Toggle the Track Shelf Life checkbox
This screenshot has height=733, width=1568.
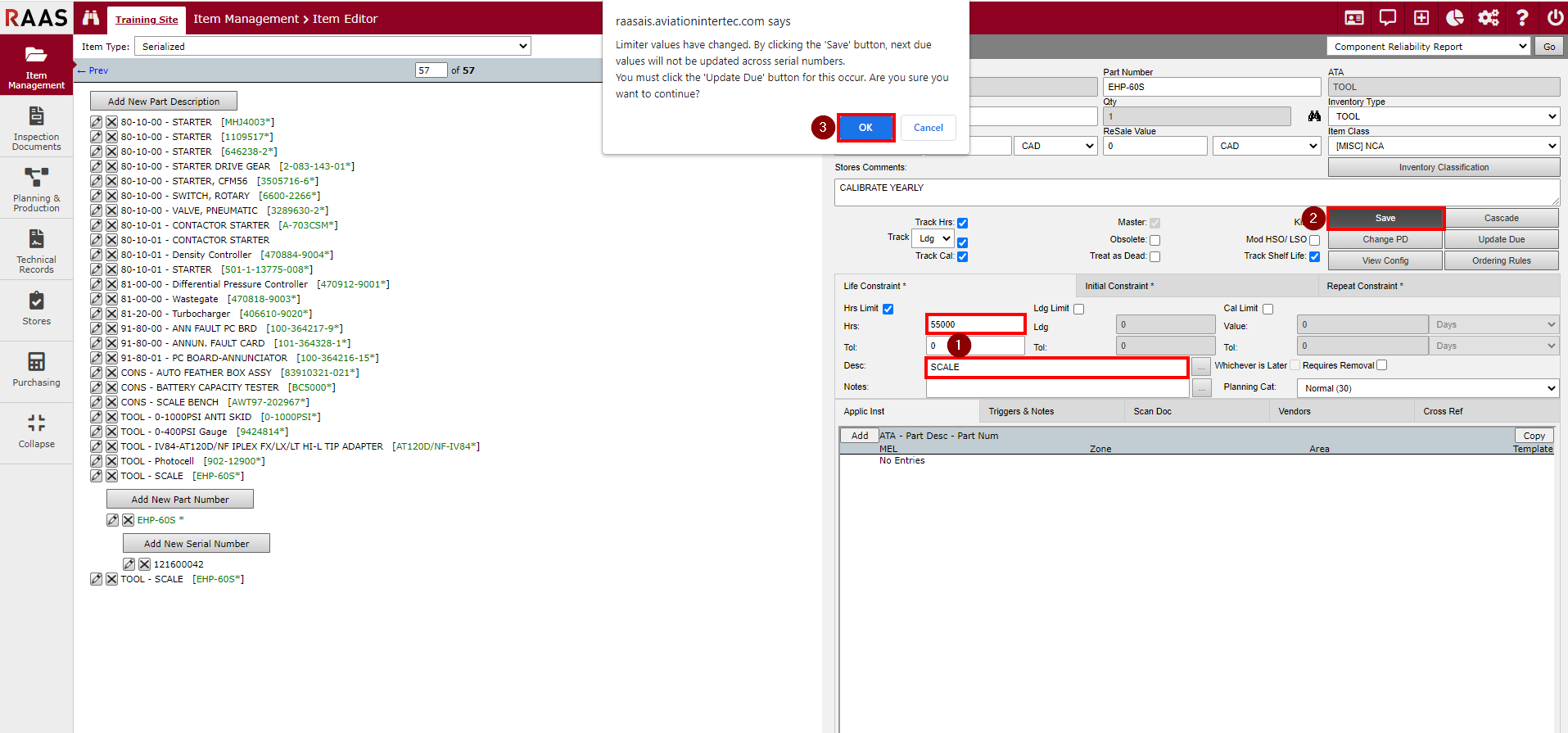(1314, 256)
